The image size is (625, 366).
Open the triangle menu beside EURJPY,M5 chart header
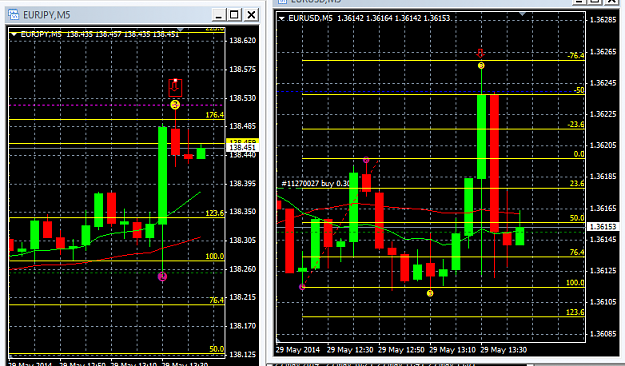click(x=14, y=35)
